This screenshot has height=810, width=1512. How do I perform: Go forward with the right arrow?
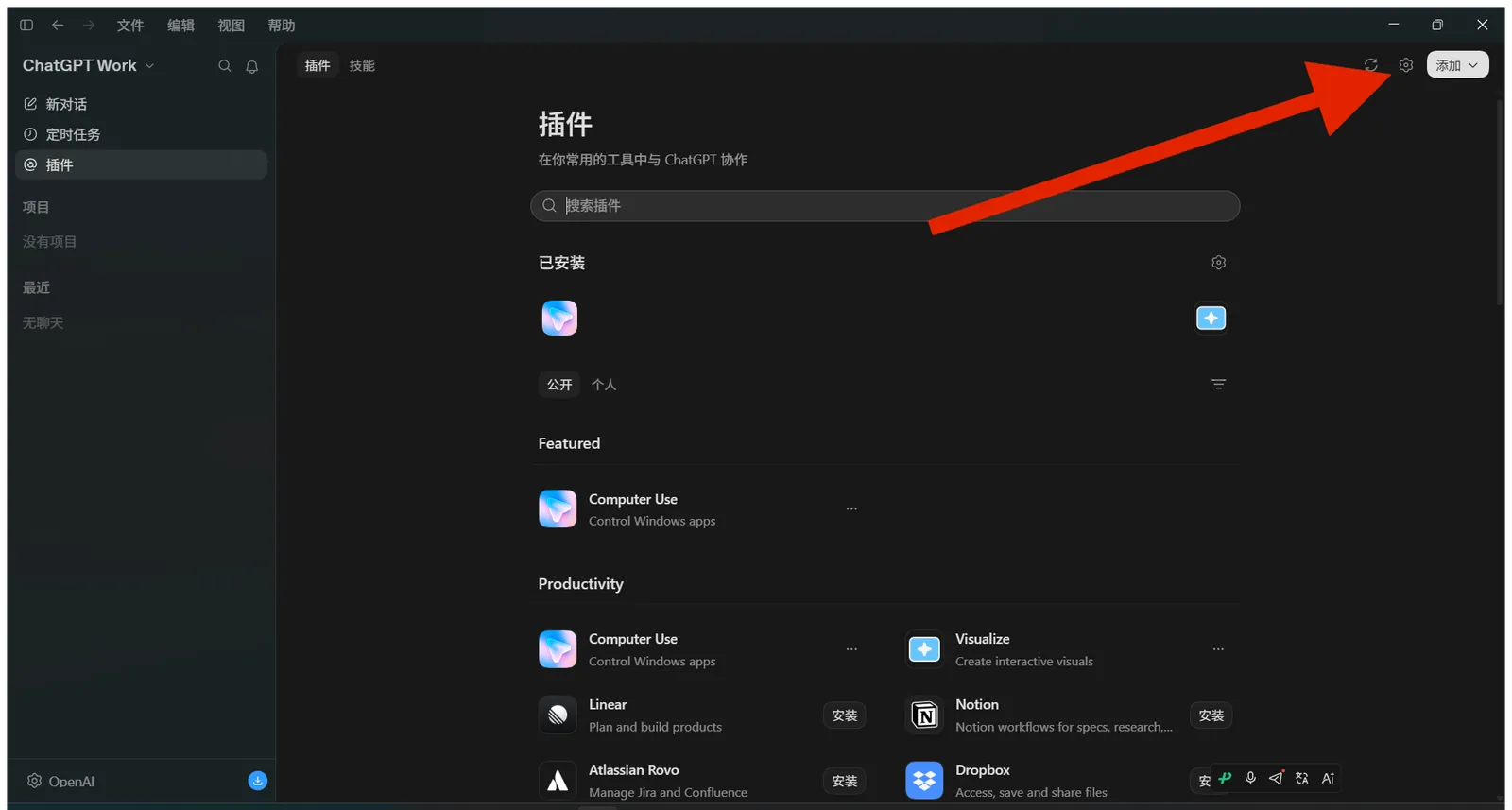point(89,26)
